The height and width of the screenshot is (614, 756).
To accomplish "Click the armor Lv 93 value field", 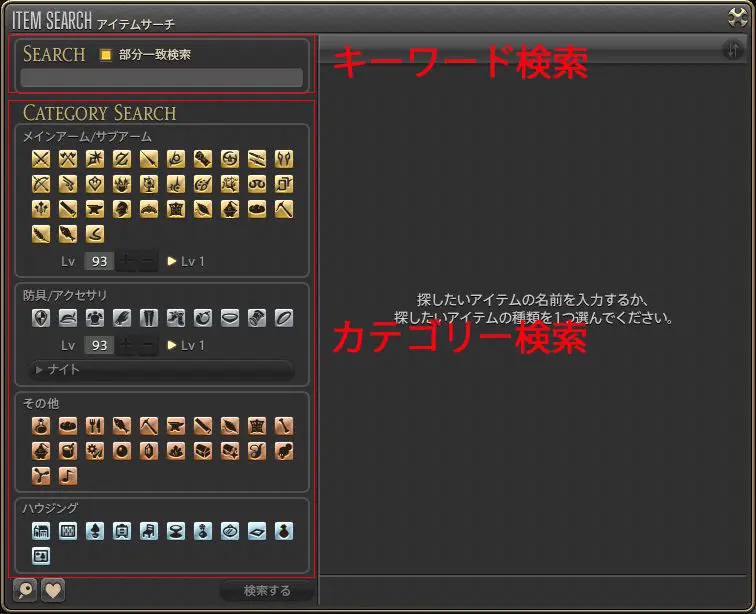I will [99, 345].
